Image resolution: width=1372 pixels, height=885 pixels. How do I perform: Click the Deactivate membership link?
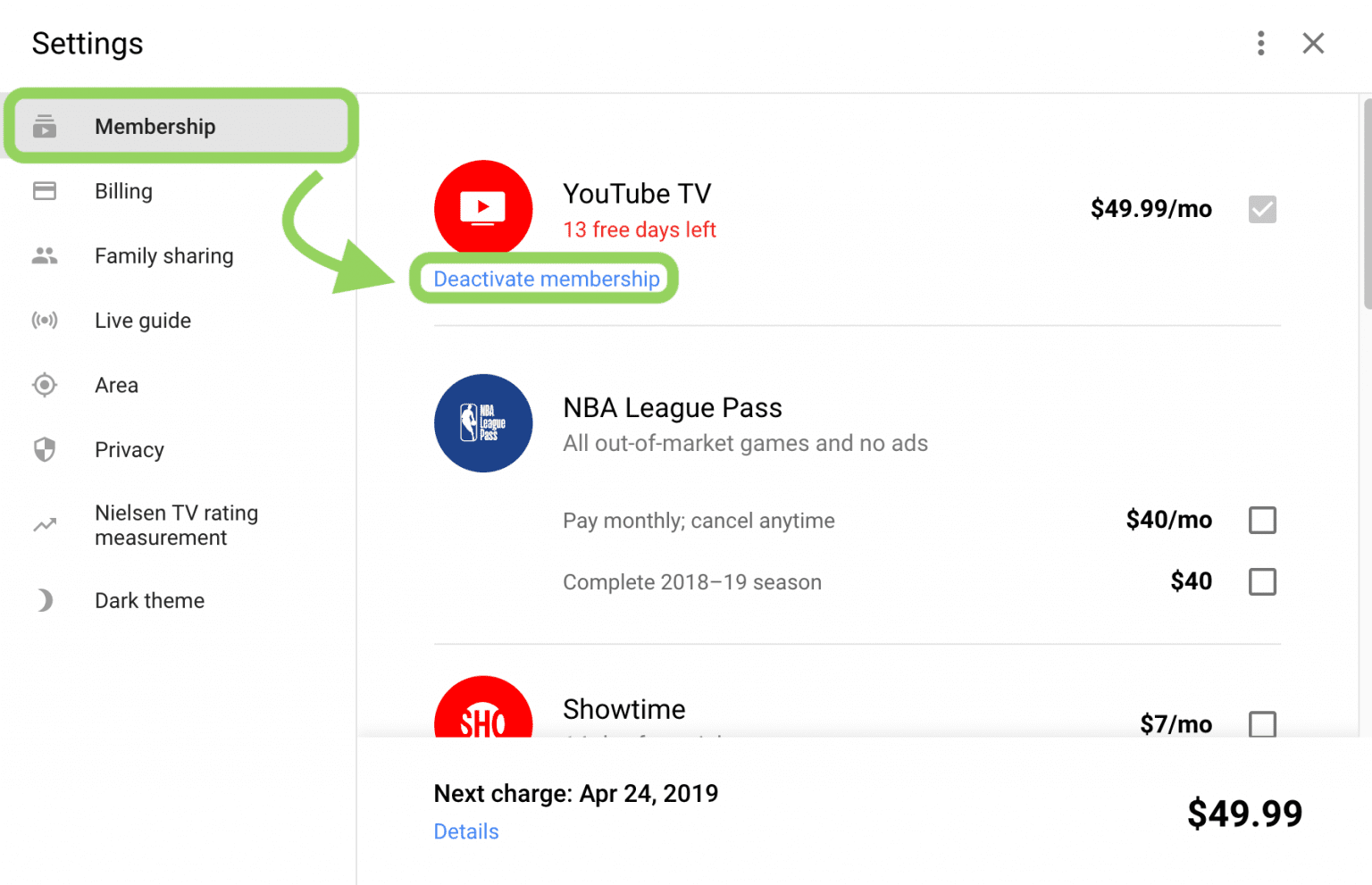(545, 279)
